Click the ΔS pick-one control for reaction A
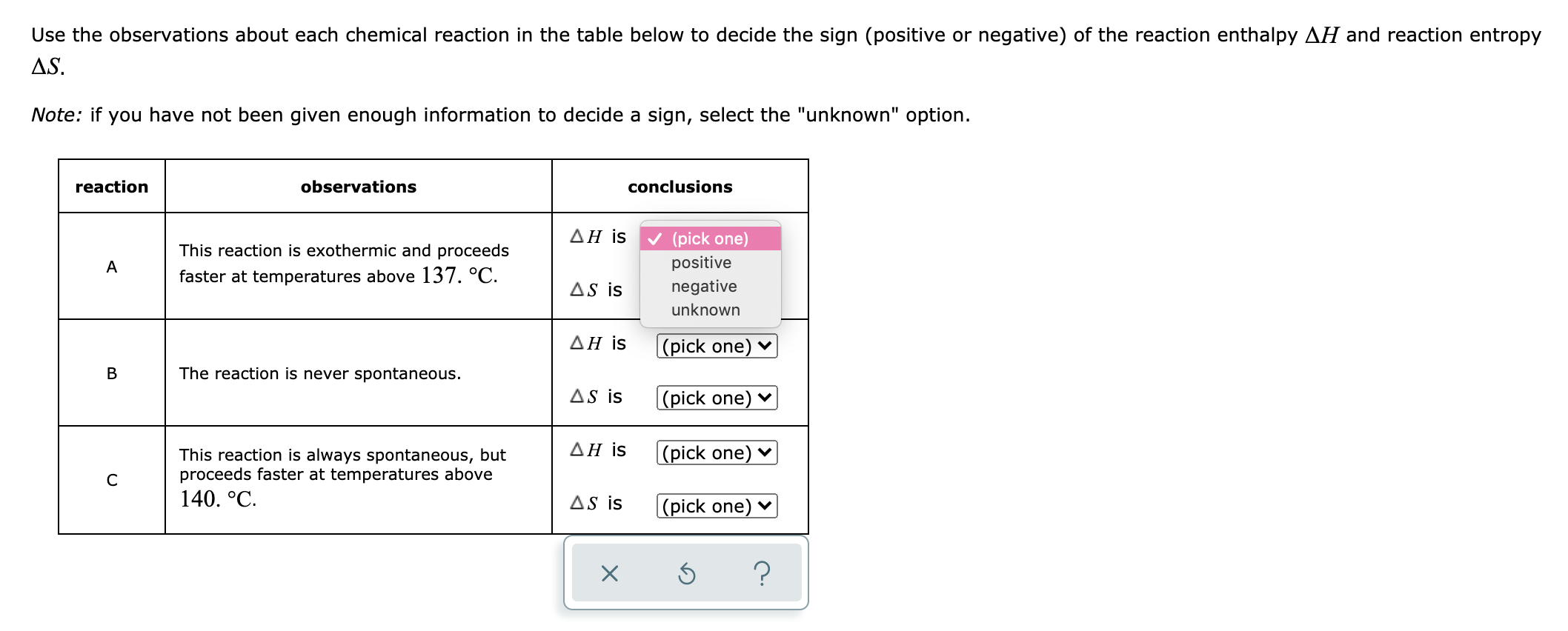 (715, 290)
